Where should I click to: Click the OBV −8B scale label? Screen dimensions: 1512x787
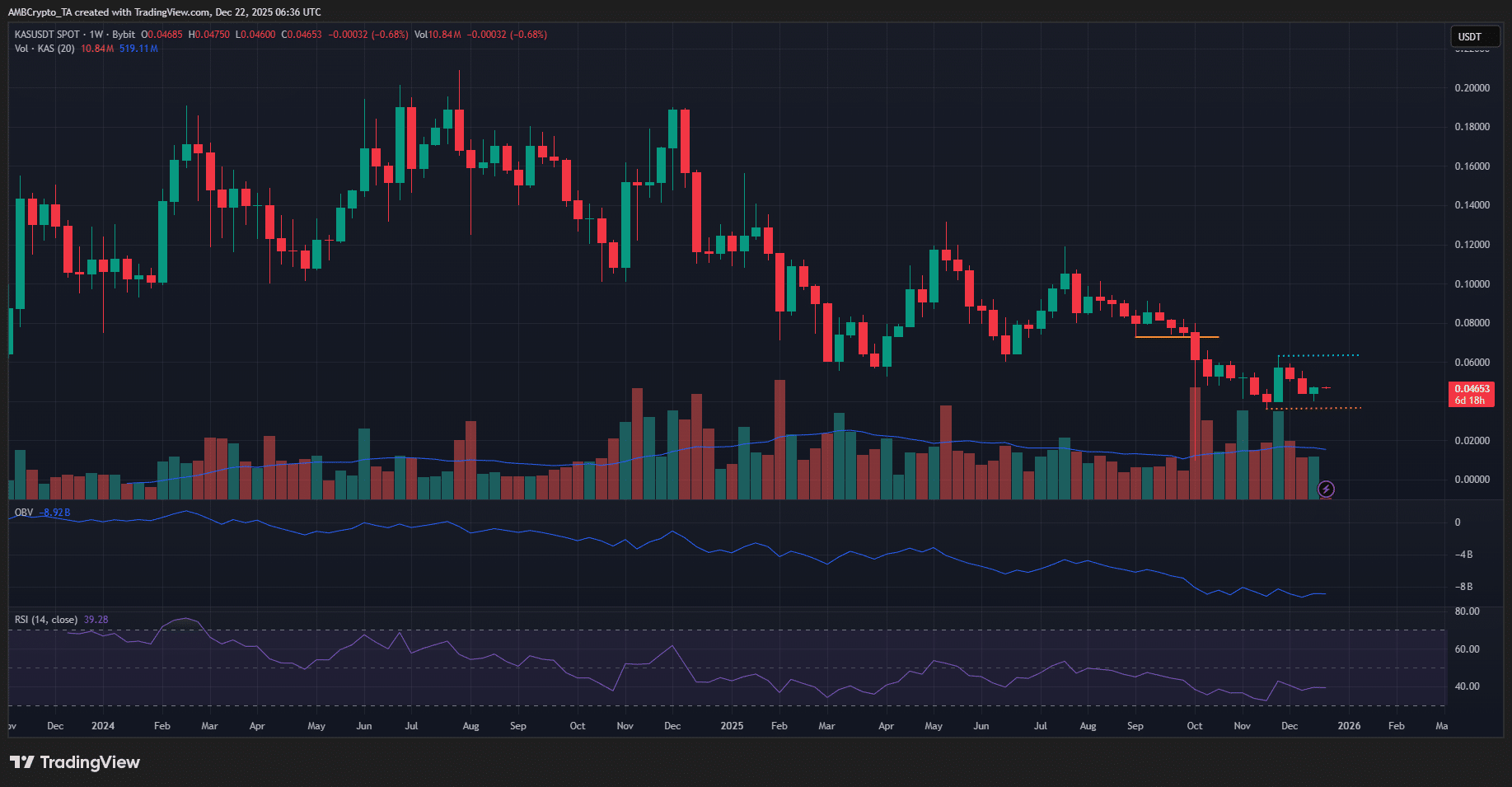(1463, 587)
